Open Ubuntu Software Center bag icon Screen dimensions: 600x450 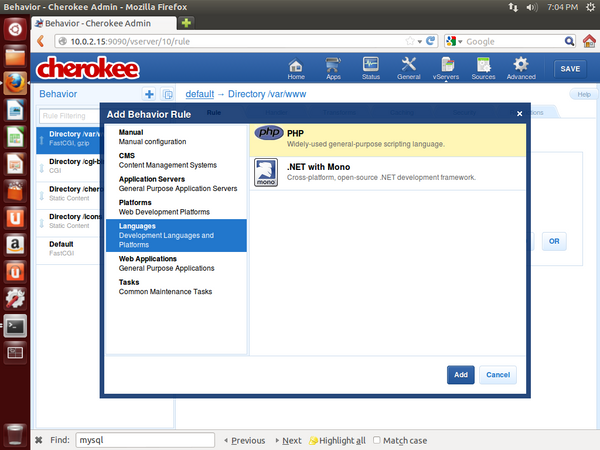coord(15,191)
